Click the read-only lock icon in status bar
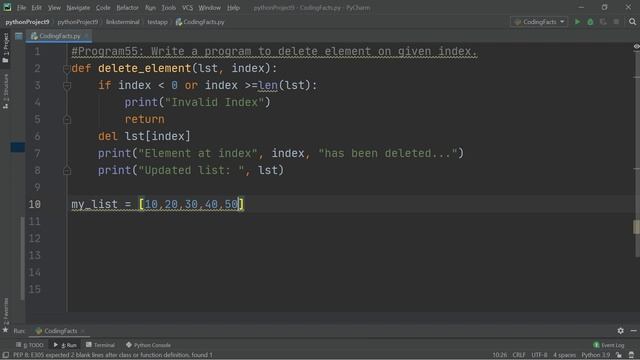The image size is (640, 360). 619,355
